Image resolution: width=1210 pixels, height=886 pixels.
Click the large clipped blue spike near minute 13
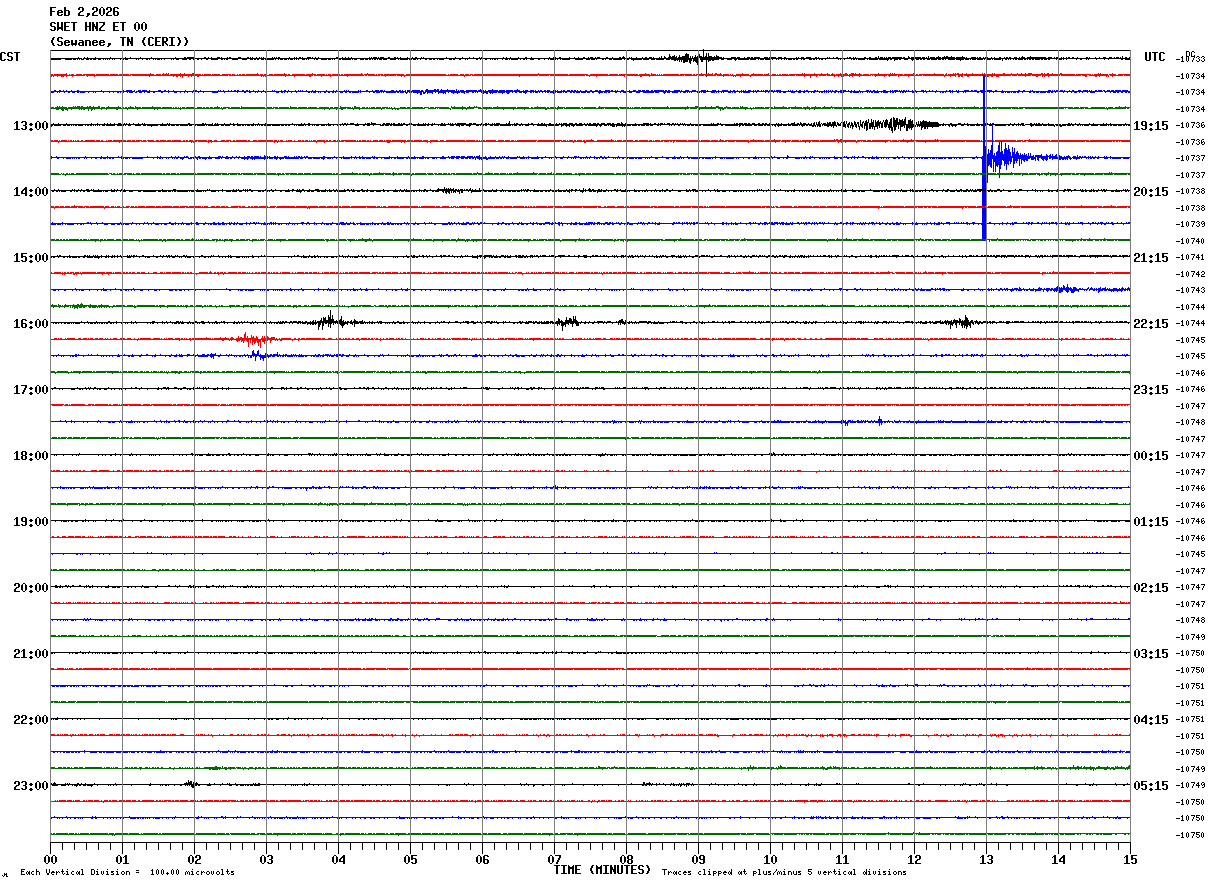click(985, 157)
